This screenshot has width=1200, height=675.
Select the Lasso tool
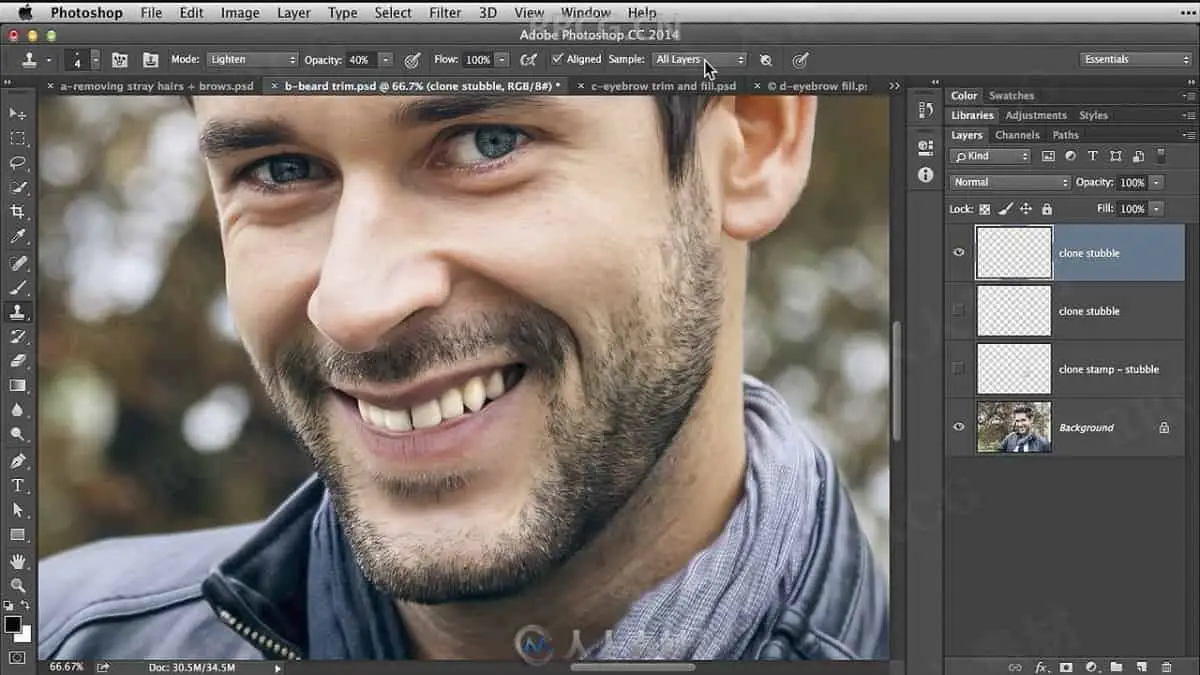[x=18, y=162]
